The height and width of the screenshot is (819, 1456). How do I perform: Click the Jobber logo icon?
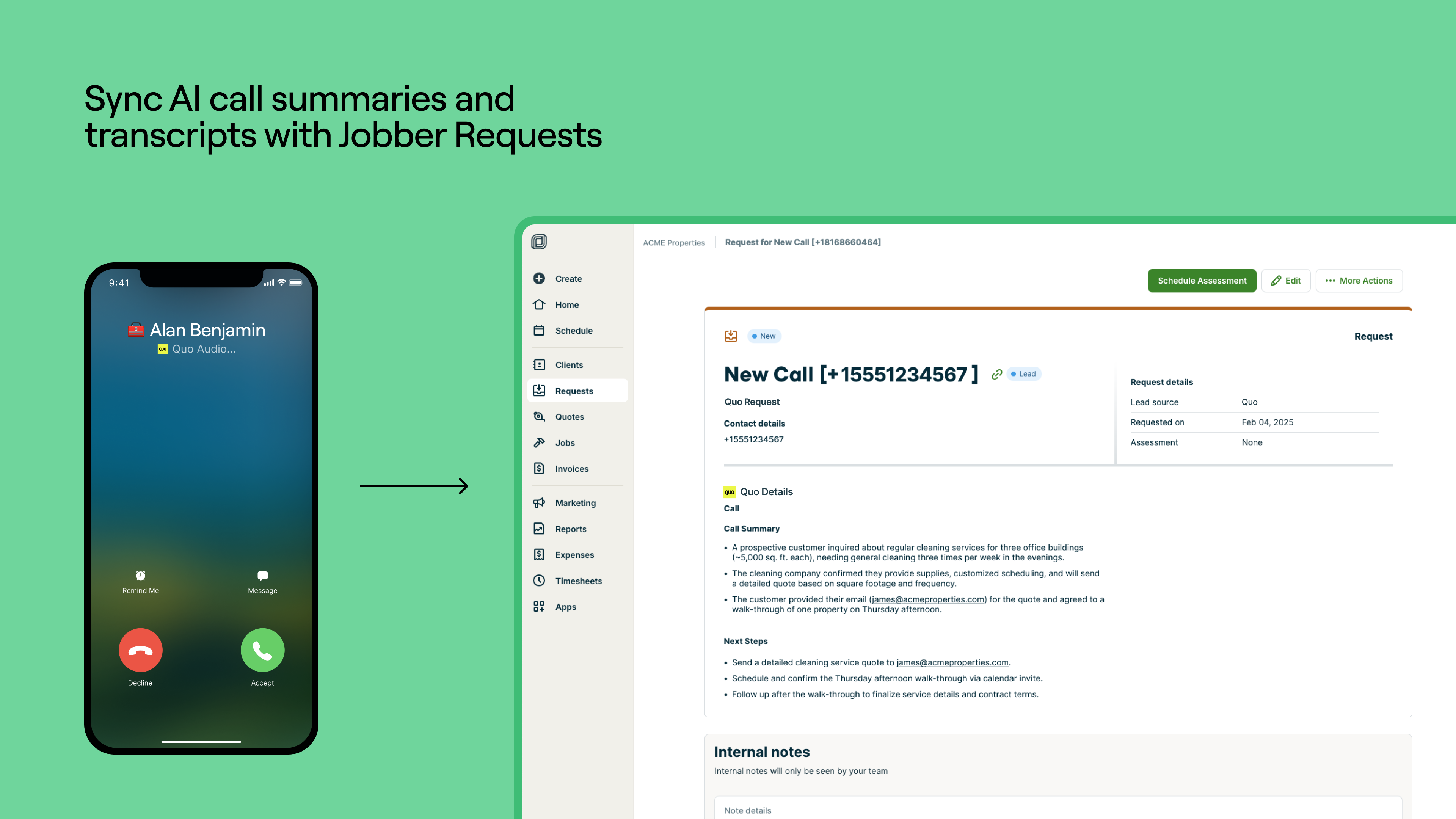[539, 242]
